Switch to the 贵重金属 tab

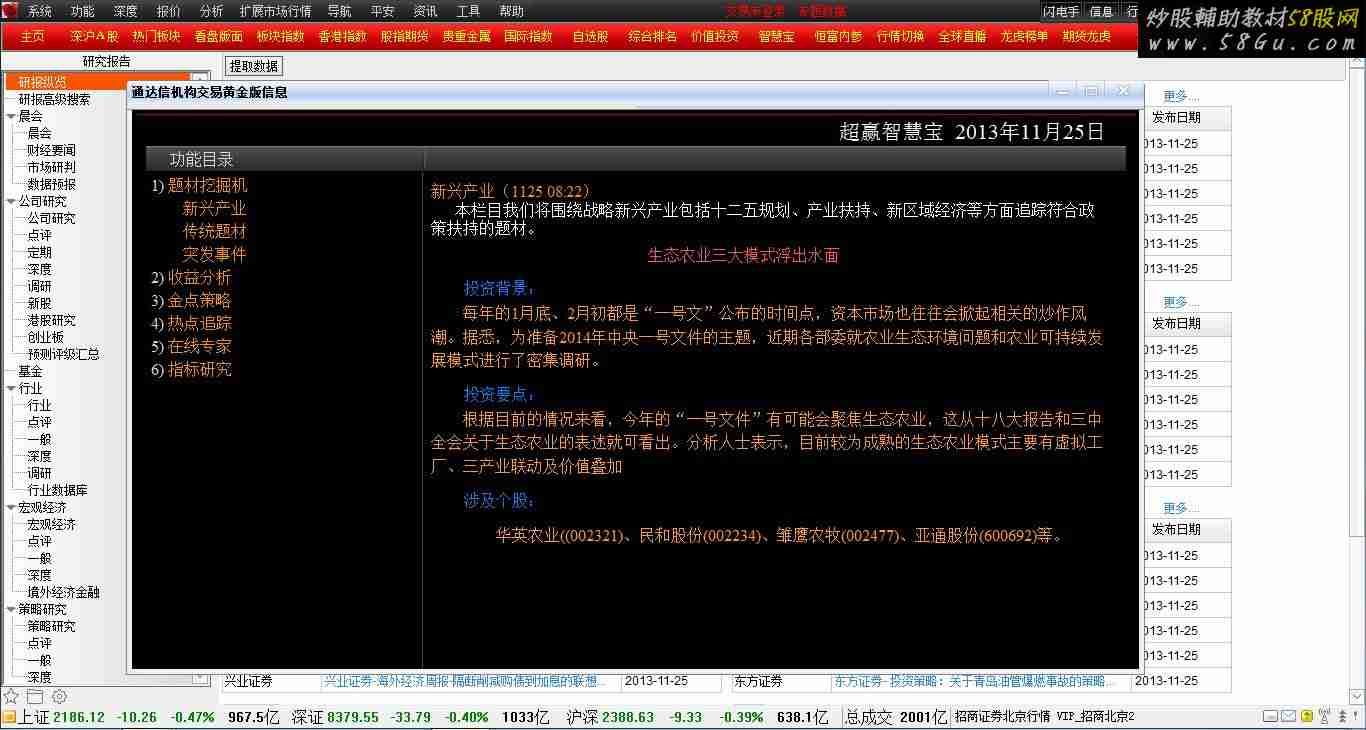point(466,36)
